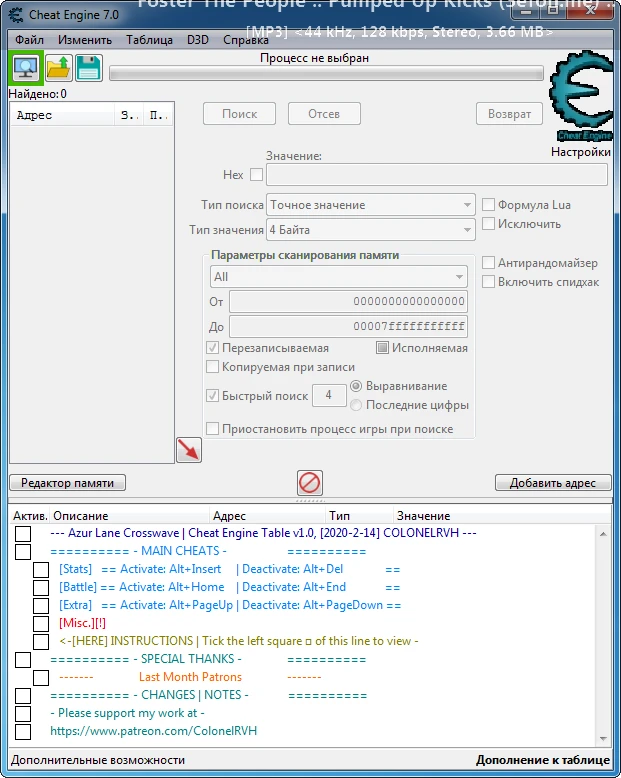Open Настройки under the logo
The image size is (621, 778).
pos(580,152)
